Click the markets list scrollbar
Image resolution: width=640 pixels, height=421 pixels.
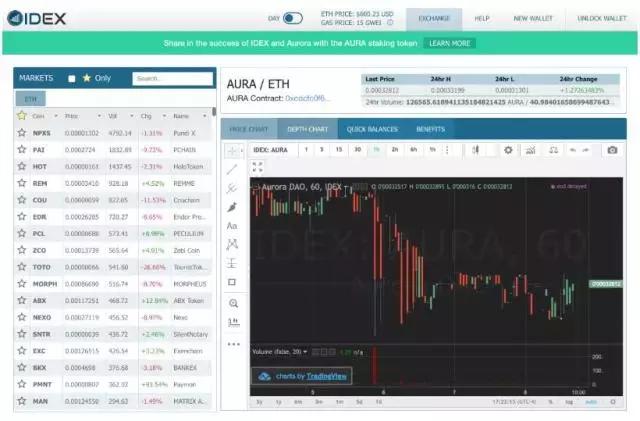click(x=214, y=112)
